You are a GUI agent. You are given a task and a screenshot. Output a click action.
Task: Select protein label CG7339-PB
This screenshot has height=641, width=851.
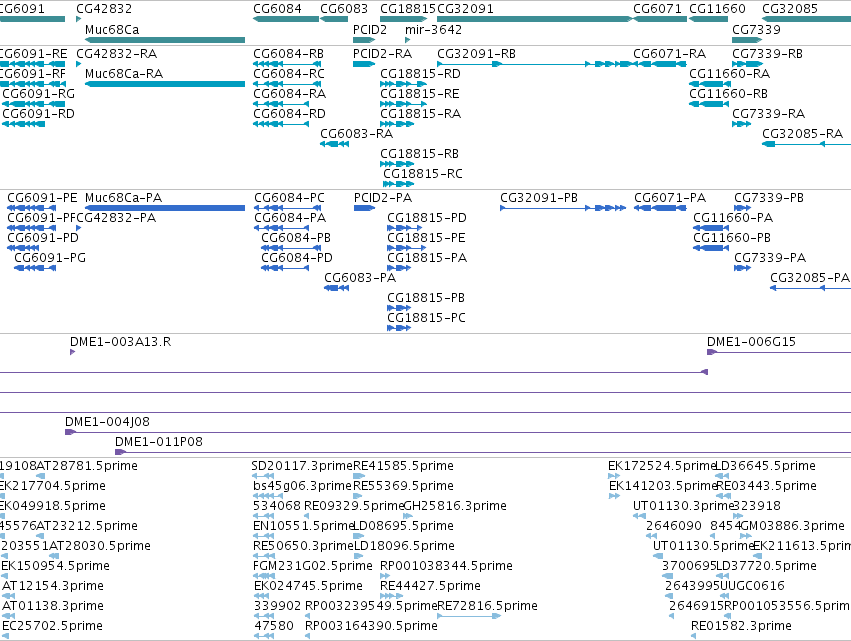pos(769,198)
